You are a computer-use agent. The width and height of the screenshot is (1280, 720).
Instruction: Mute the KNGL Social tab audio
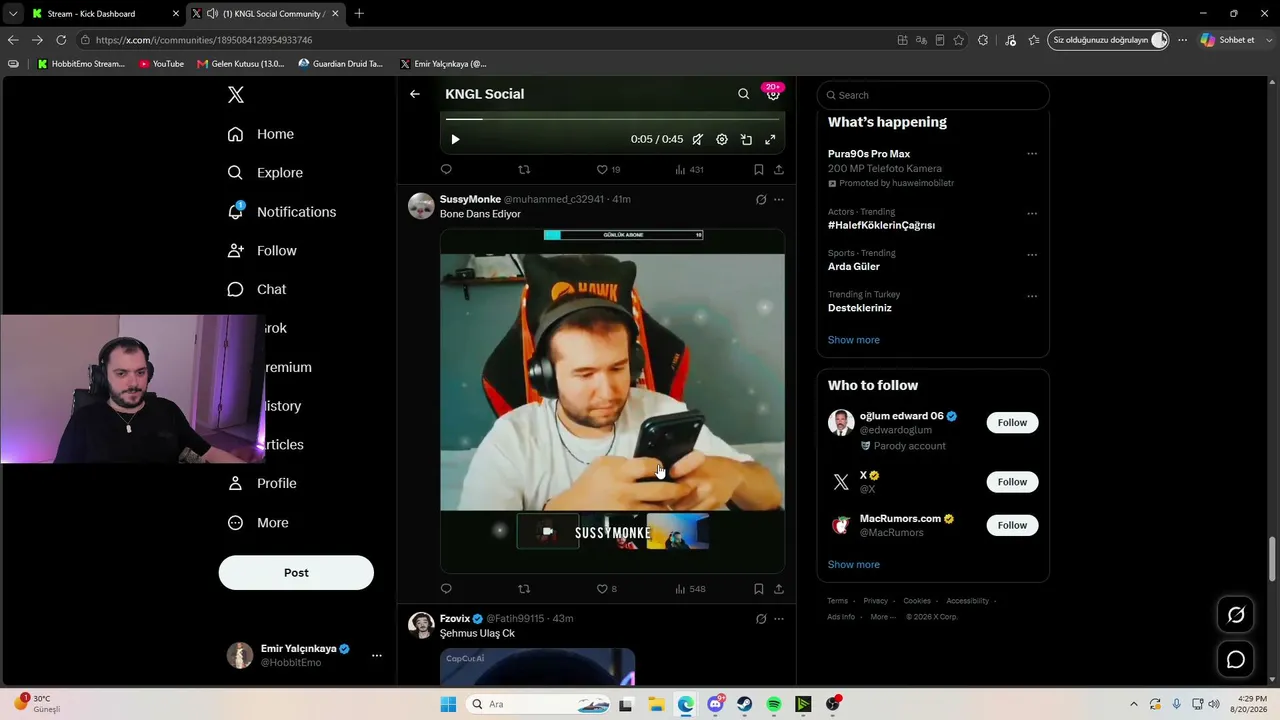coord(212,14)
